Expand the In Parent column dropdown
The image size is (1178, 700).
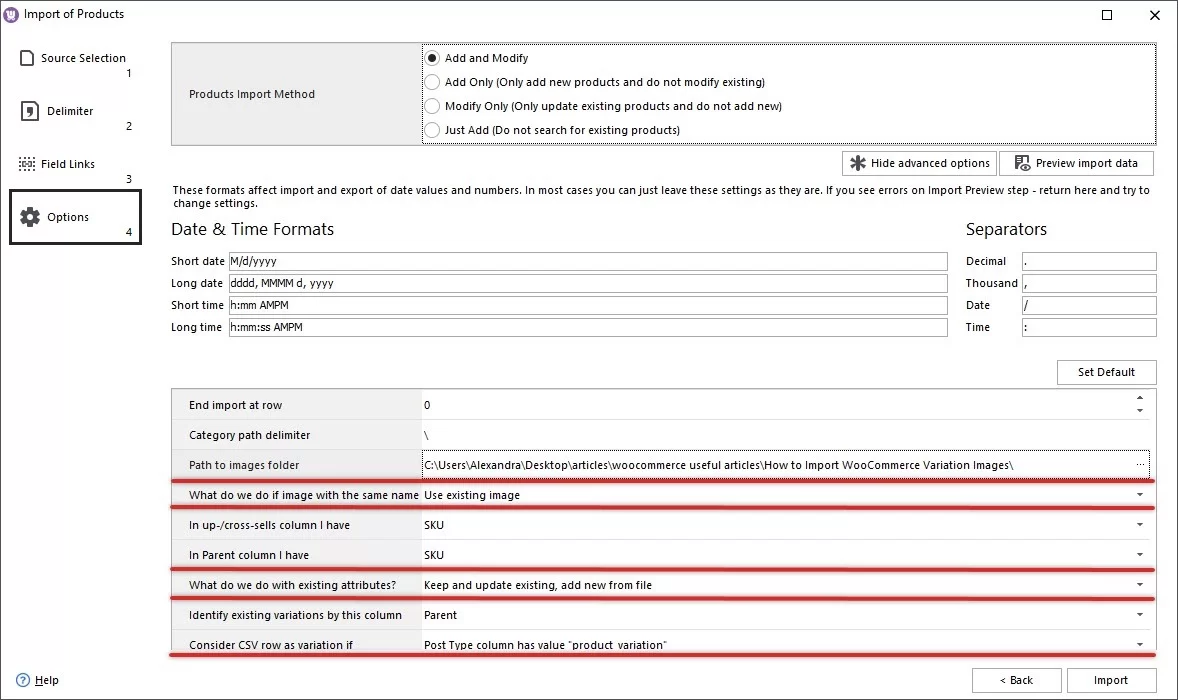click(1139, 554)
